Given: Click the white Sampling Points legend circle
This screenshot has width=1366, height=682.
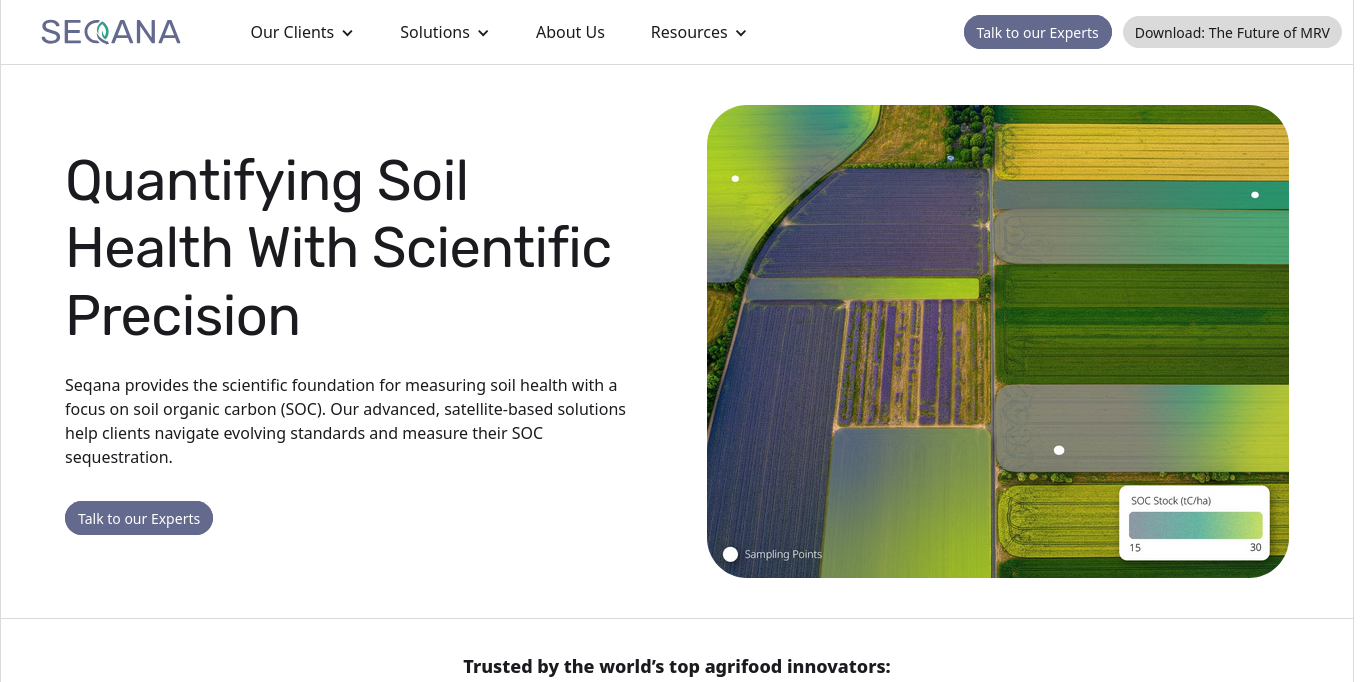Looking at the screenshot, I should pyautogui.click(x=730, y=554).
